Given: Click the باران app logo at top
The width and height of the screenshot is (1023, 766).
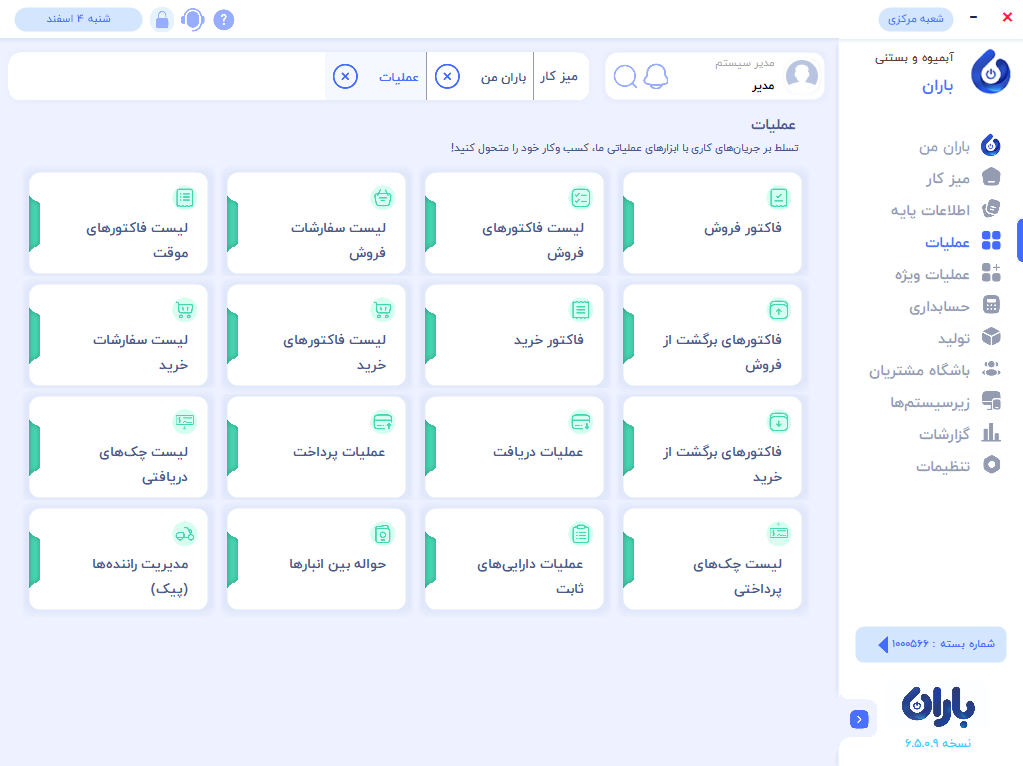Looking at the screenshot, I should click(x=990, y=72).
